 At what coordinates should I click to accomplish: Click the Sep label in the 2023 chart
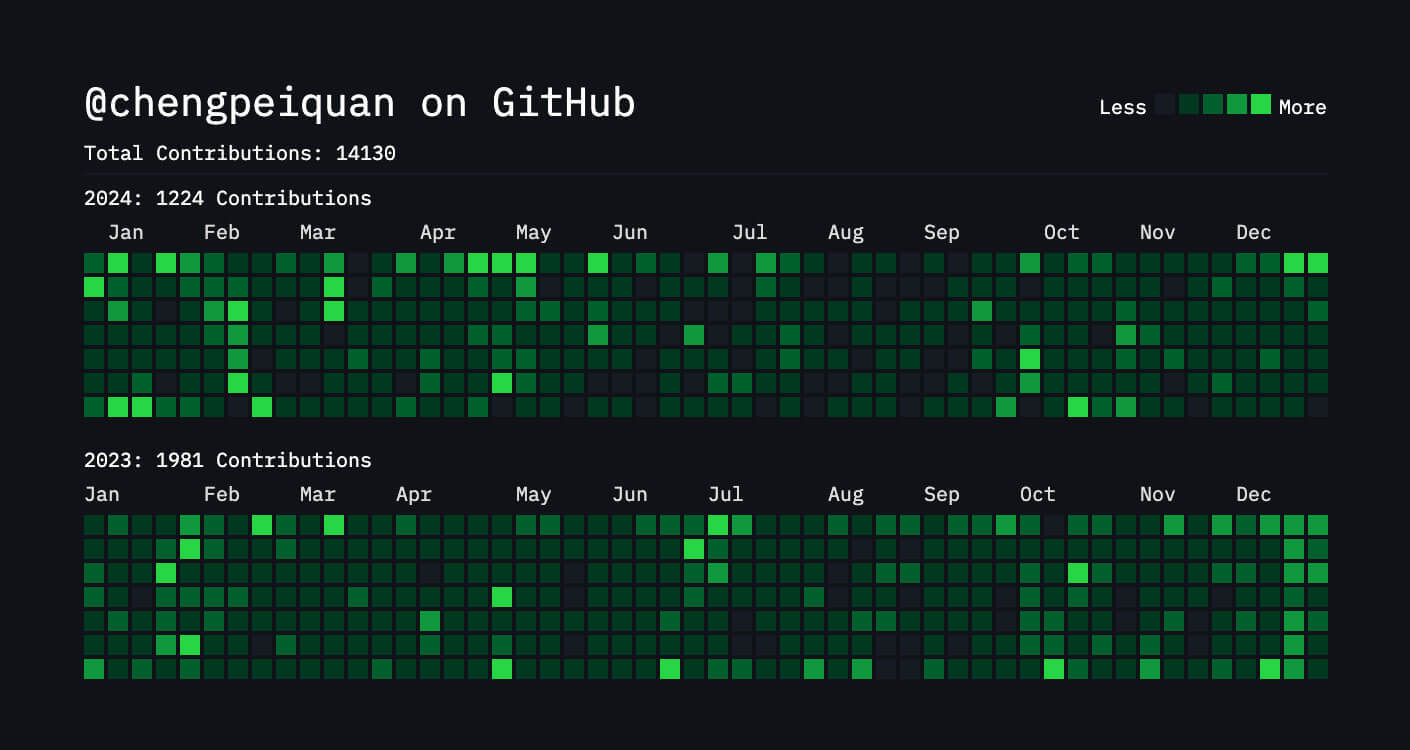click(942, 494)
